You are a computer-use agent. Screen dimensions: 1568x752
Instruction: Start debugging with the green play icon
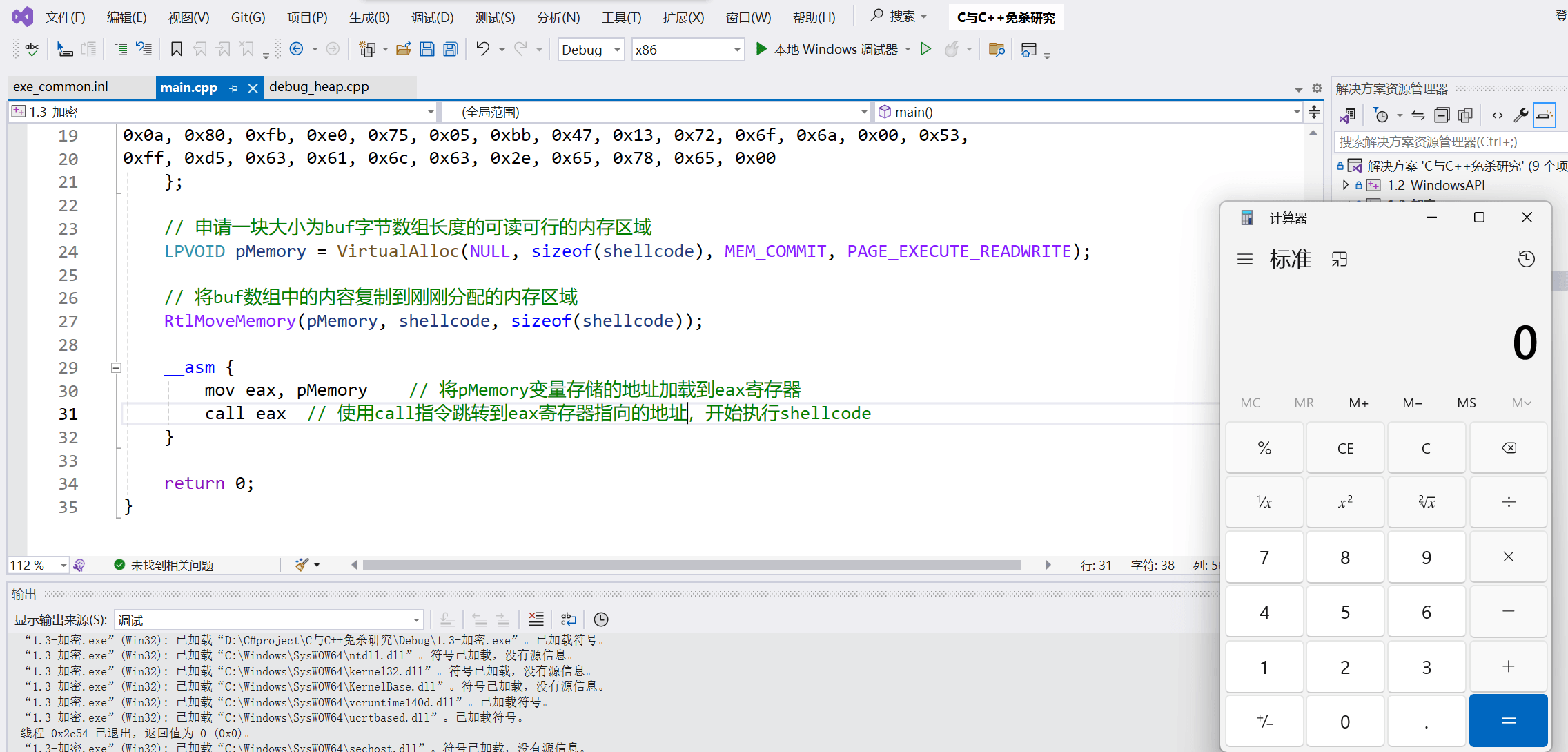761,49
